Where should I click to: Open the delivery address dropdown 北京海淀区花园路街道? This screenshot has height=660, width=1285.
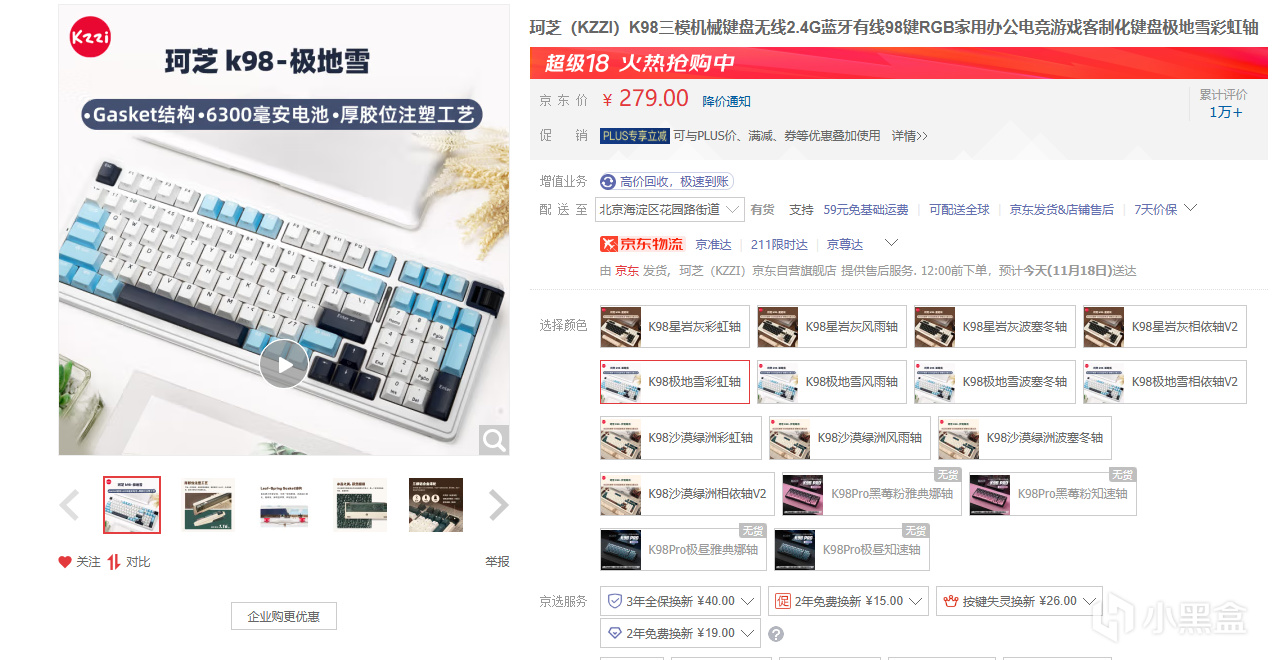click(x=670, y=209)
